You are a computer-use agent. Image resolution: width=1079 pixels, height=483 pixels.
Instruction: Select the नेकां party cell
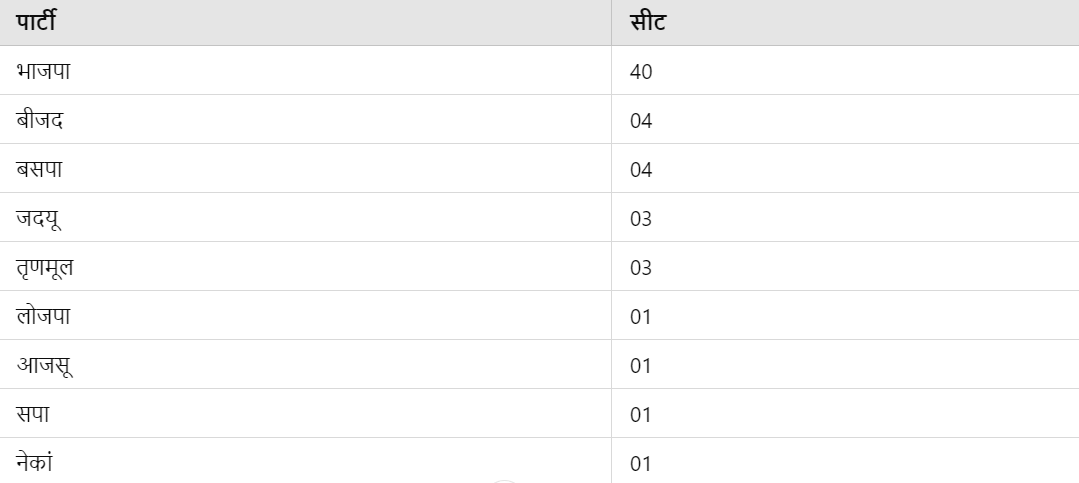click(306, 460)
